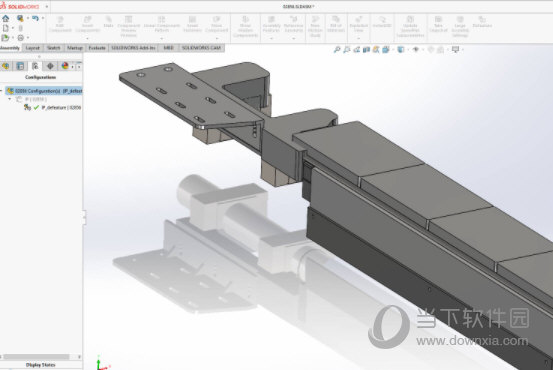Click View Orientation cube icon
Image resolution: width=553 pixels, height=370 pixels.
[386, 50]
